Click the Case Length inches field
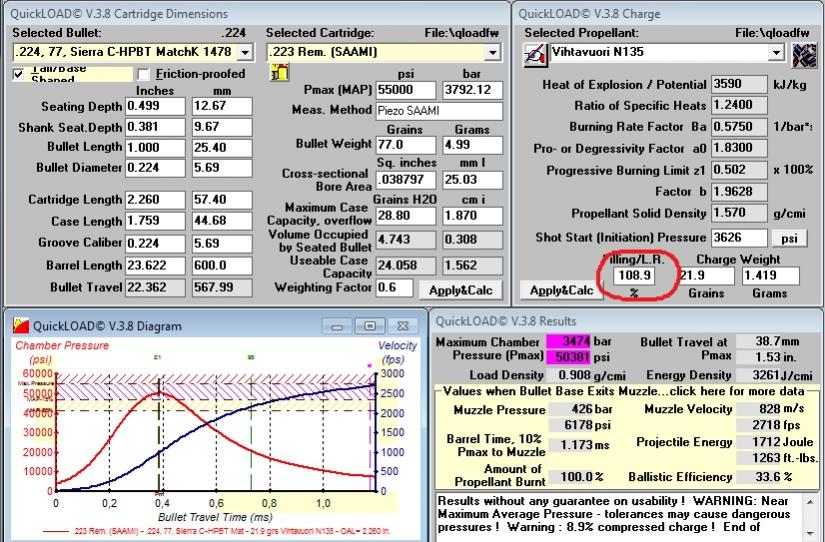The width and height of the screenshot is (825, 542). pyautogui.click(x=155, y=221)
